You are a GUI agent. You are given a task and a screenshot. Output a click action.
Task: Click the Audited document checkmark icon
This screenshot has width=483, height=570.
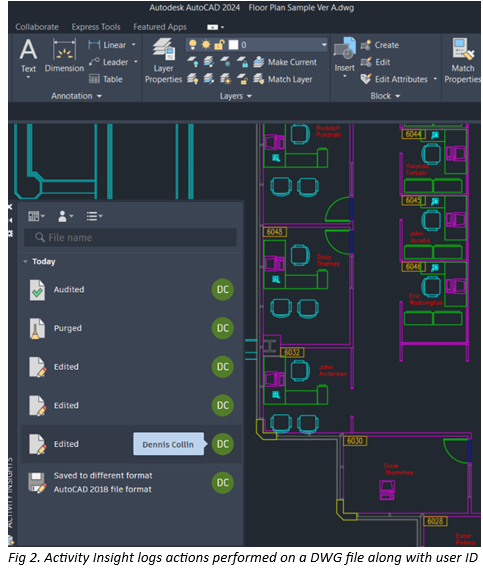tap(37, 290)
